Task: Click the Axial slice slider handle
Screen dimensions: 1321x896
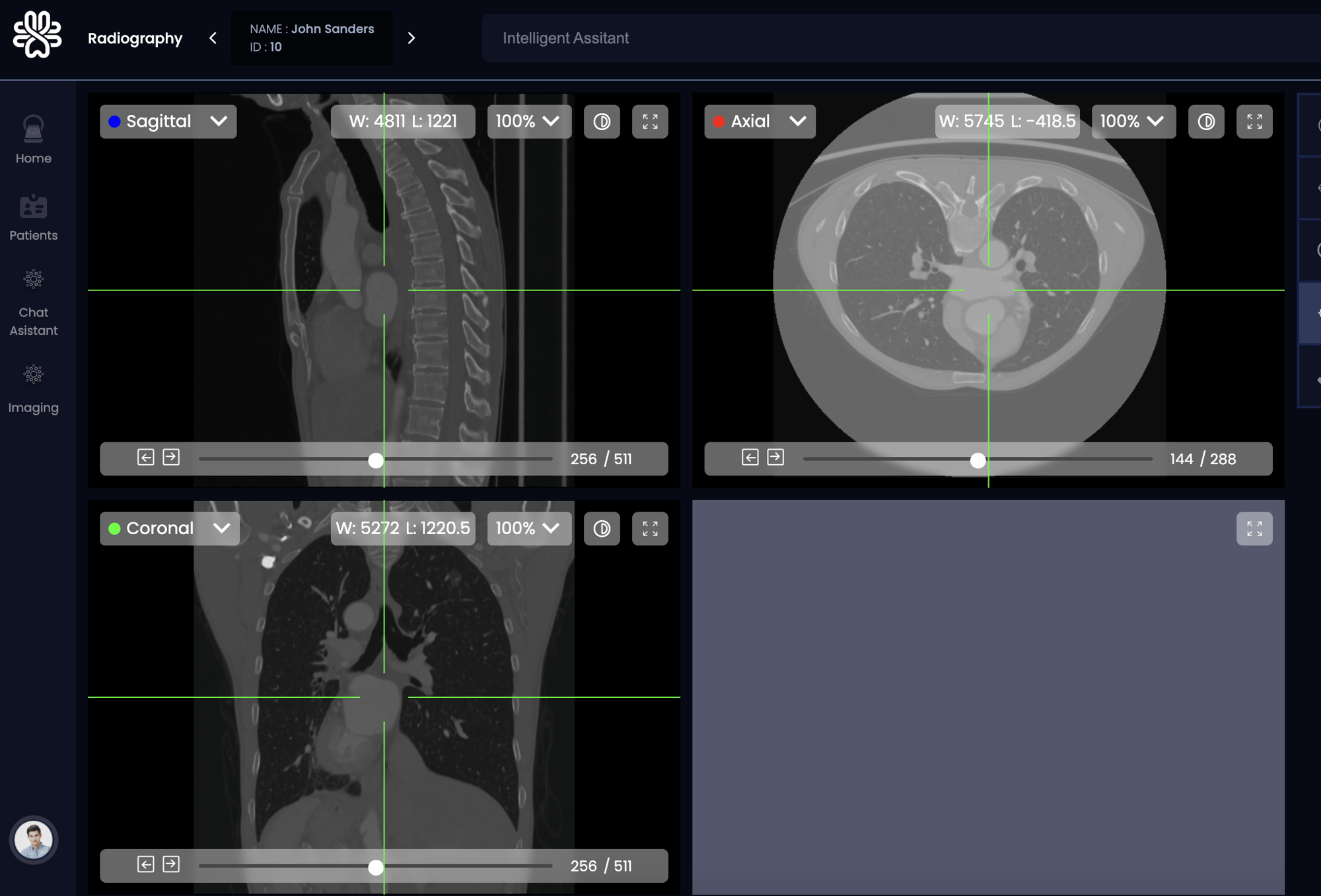Action: click(x=978, y=460)
